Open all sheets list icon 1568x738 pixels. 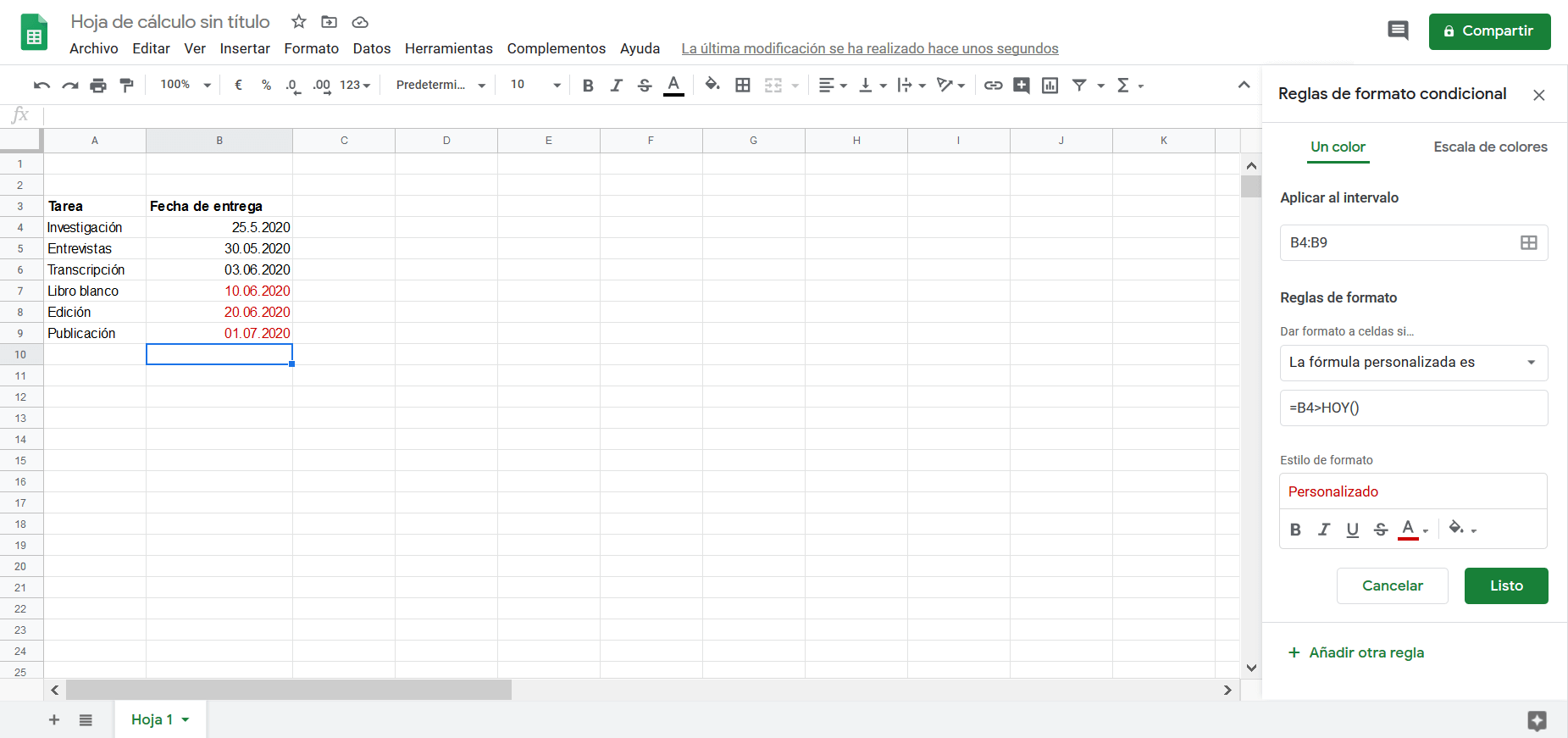point(86,720)
